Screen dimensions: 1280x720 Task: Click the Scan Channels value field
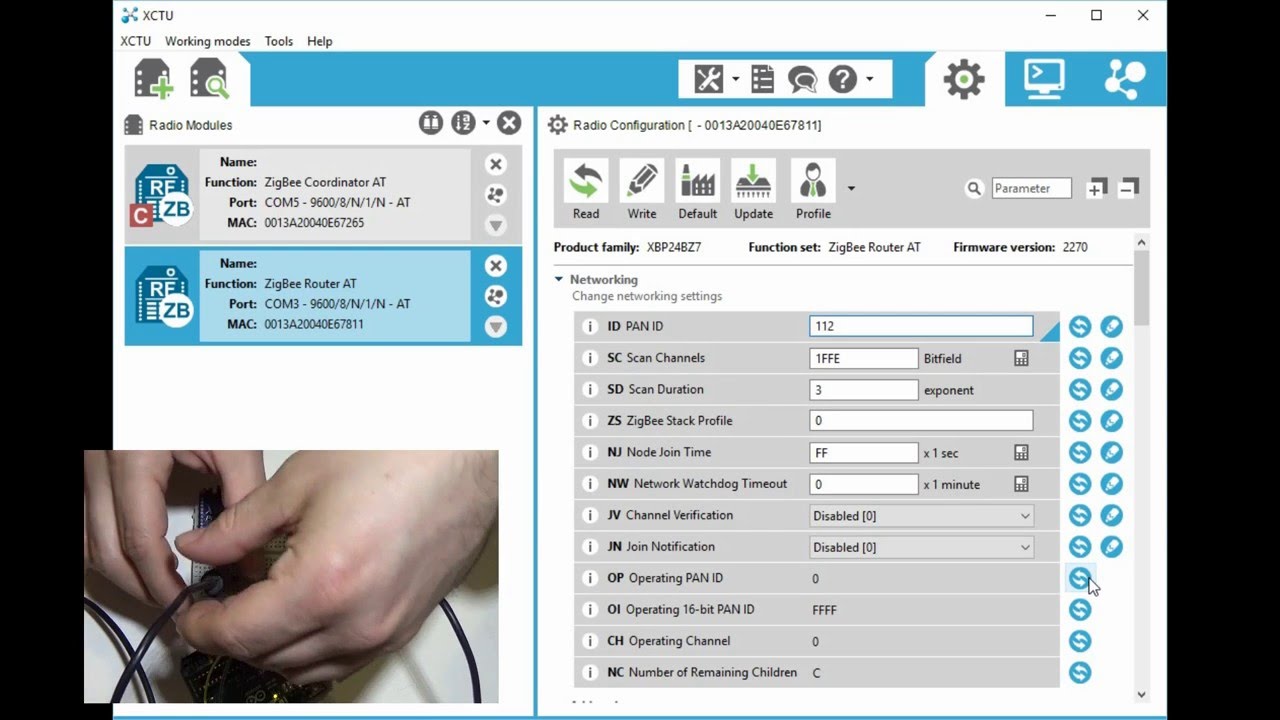[x=864, y=358]
